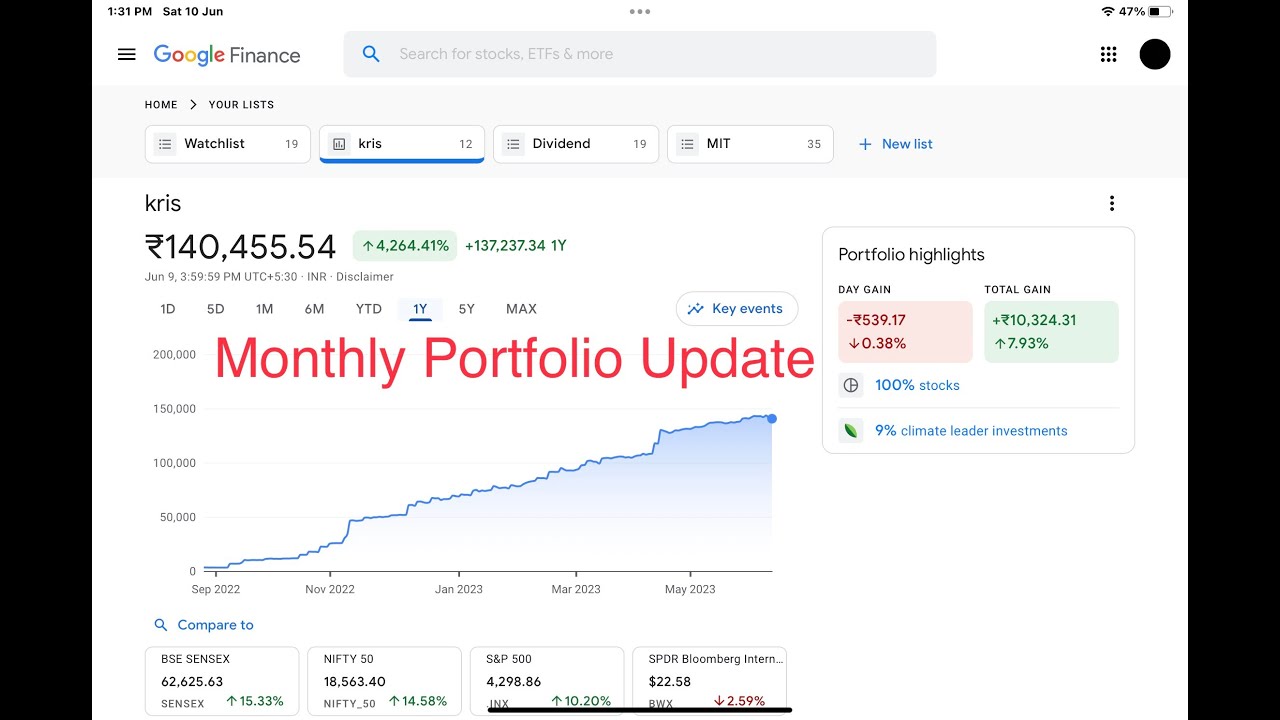The width and height of the screenshot is (1280, 720).
Task: Go to HOME breadcrumb
Action: (161, 104)
